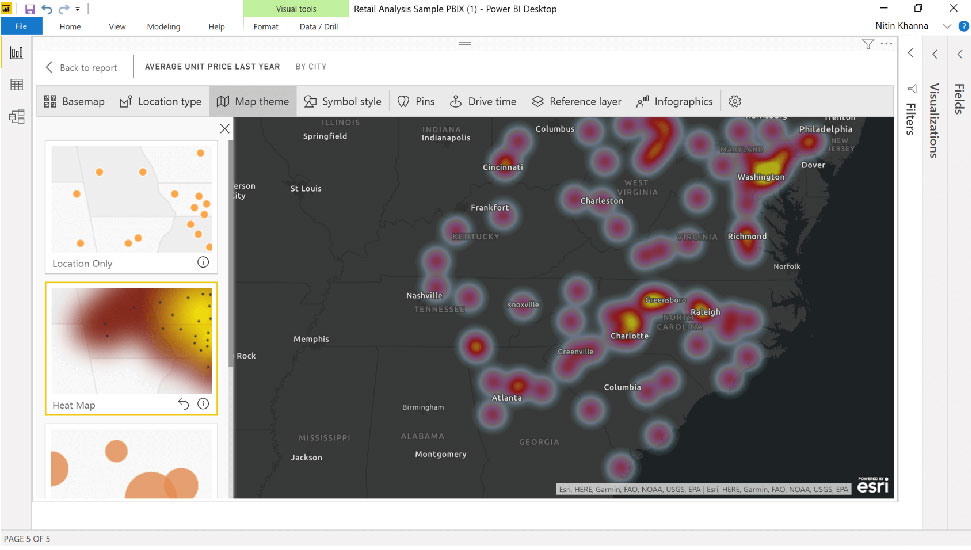The height and width of the screenshot is (550, 971).
Task: Open the Modeling ribbon tab
Action: 164,27
